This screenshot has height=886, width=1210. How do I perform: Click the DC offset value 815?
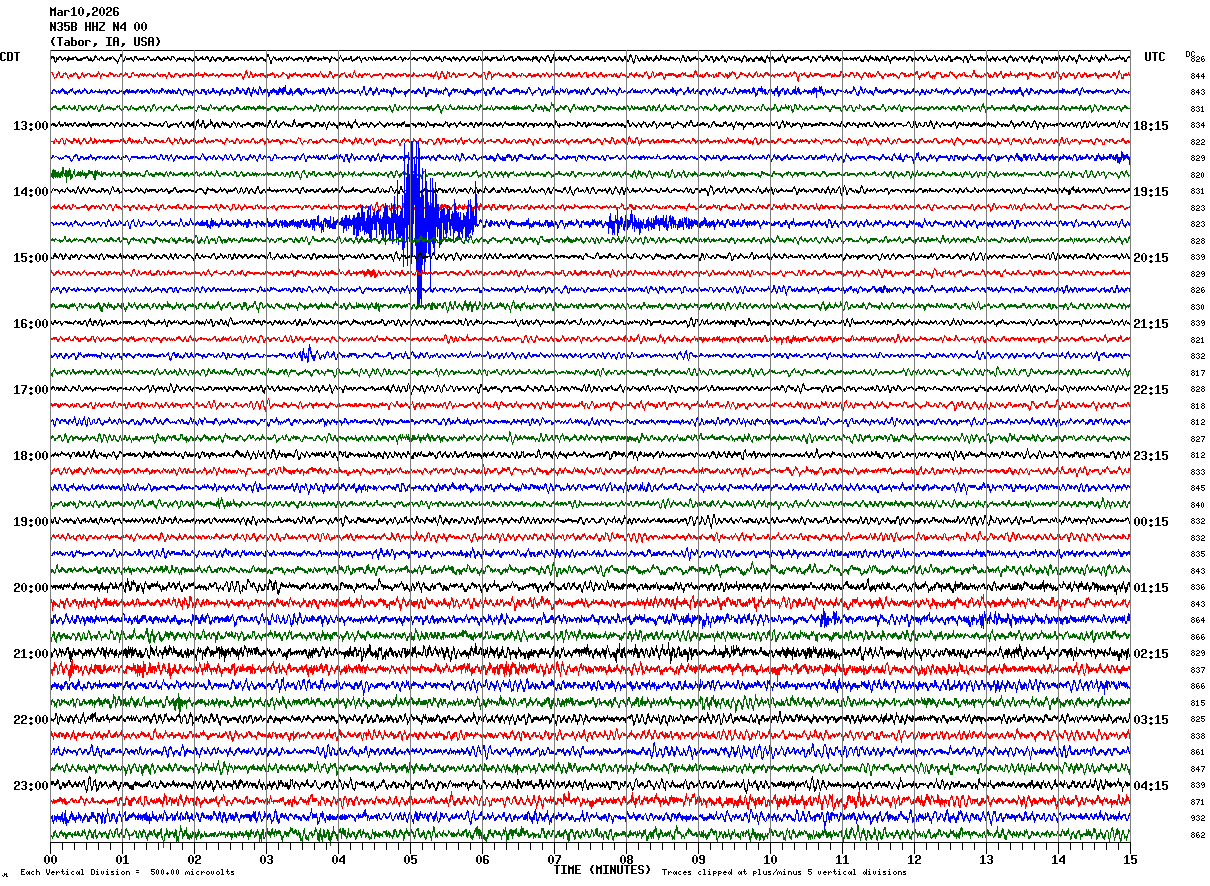[x=1197, y=703]
